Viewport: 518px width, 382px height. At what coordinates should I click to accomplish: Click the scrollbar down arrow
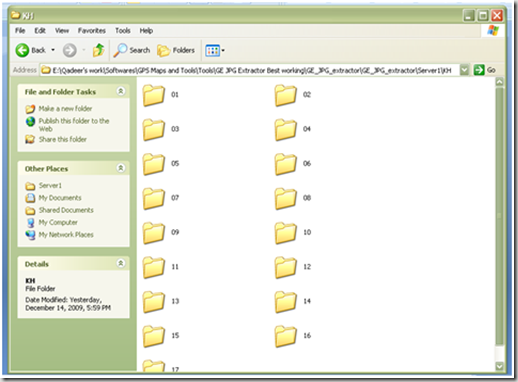coord(499,366)
